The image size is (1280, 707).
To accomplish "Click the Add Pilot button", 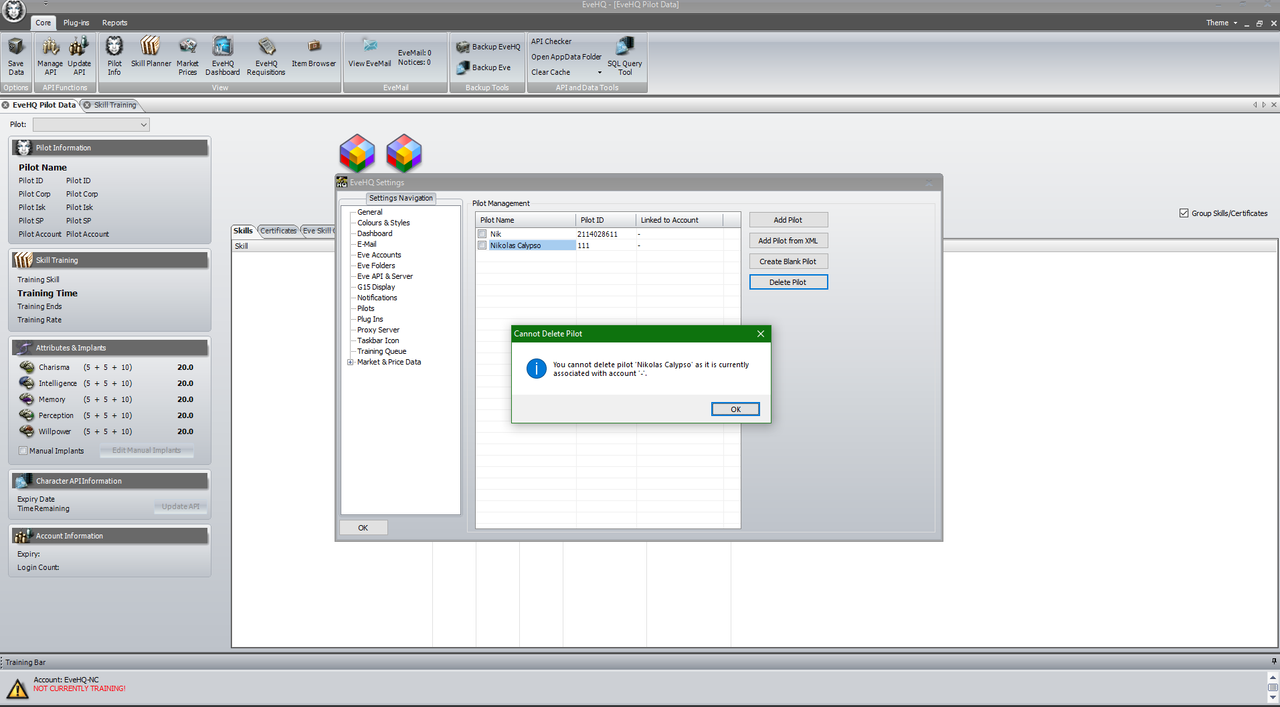I will point(788,220).
